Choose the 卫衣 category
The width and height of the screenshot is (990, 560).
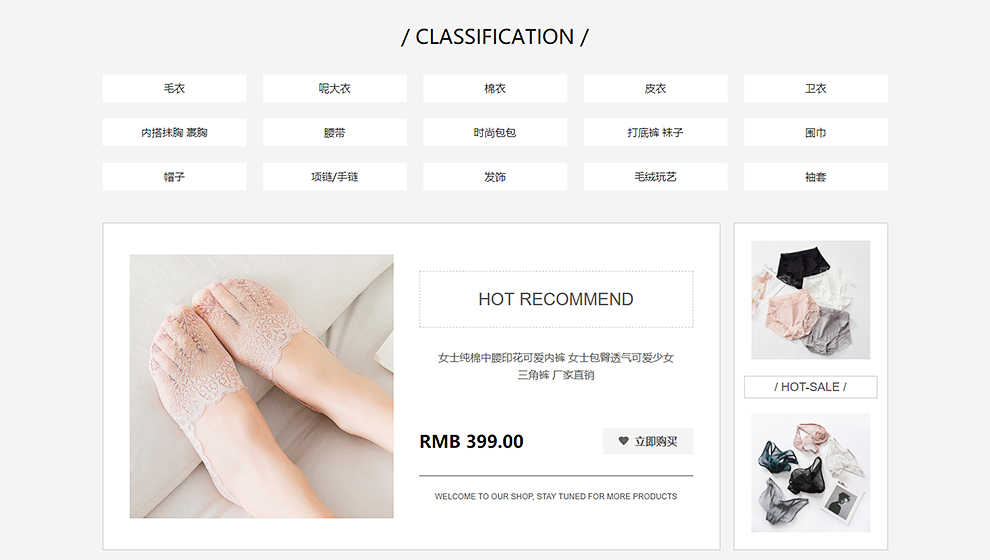click(x=816, y=88)
